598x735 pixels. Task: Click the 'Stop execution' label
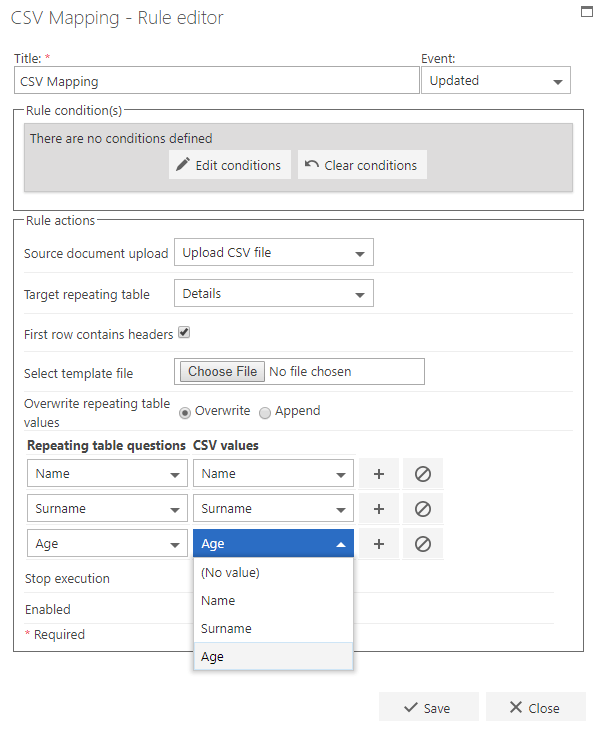pos(67,579)
